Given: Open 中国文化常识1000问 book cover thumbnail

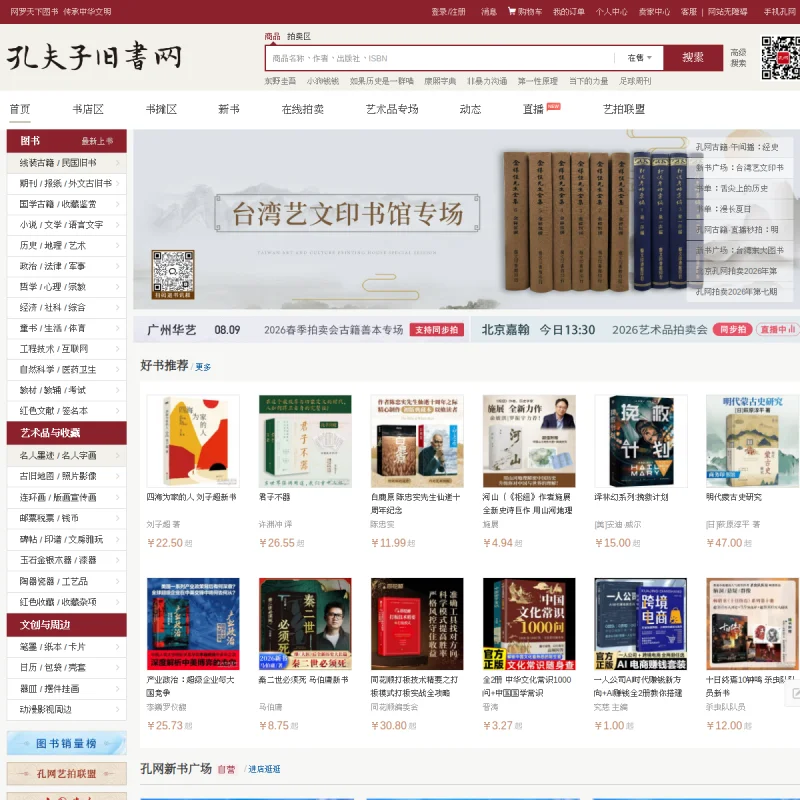Looking at the screenshot, I should coord(529,623).
